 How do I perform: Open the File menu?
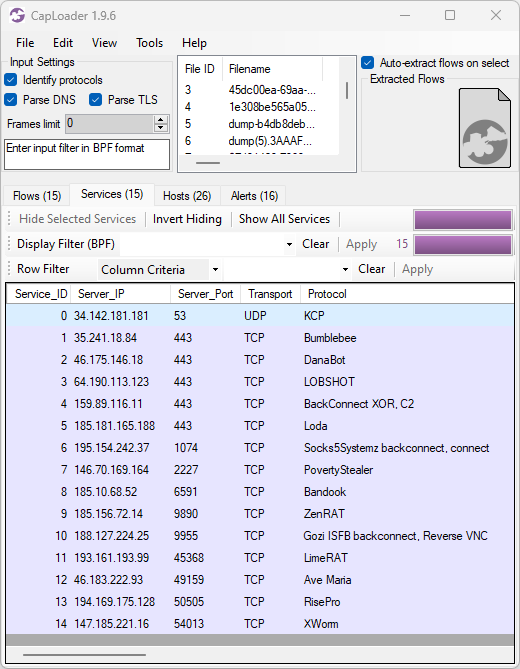point(25,43)
